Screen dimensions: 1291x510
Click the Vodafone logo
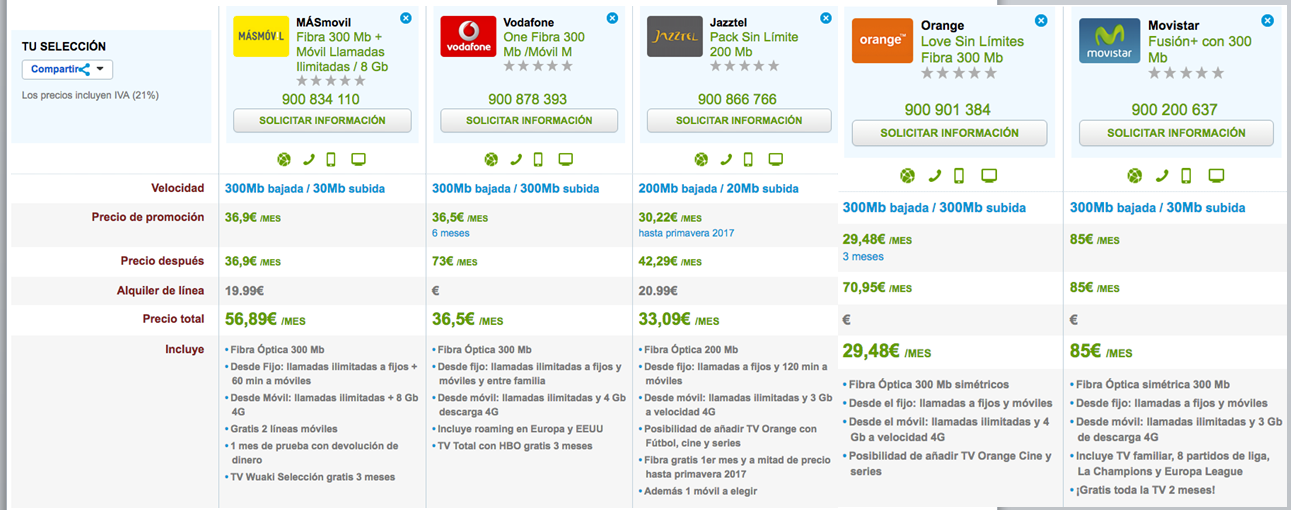click(468, 36)
